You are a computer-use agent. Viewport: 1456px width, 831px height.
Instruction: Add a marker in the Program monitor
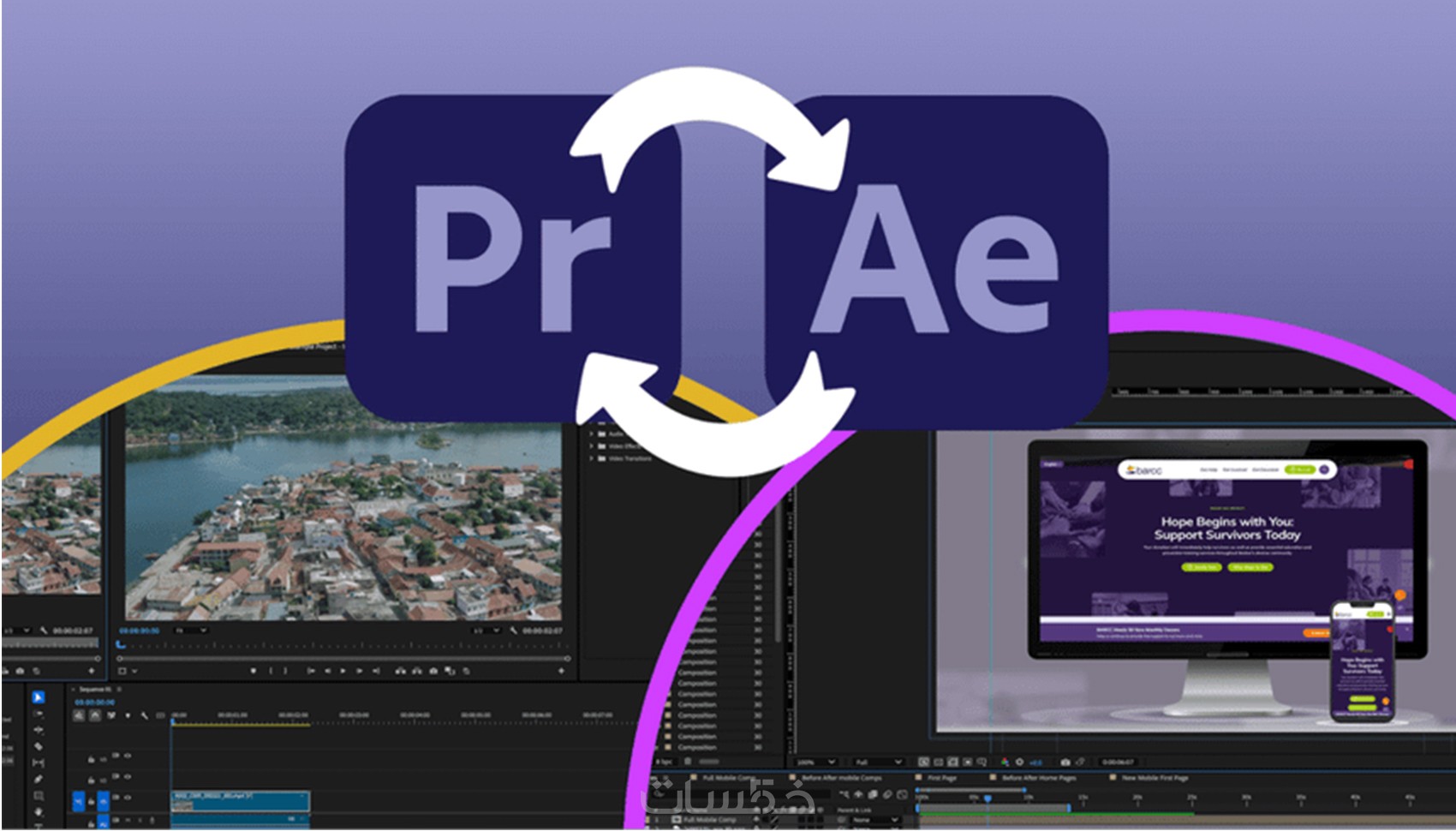coord(253,671)
